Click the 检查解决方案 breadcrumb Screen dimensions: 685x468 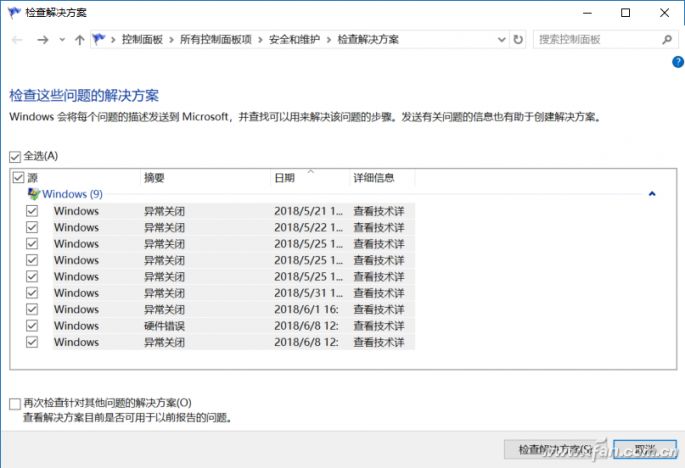click(x=368, y=40)
